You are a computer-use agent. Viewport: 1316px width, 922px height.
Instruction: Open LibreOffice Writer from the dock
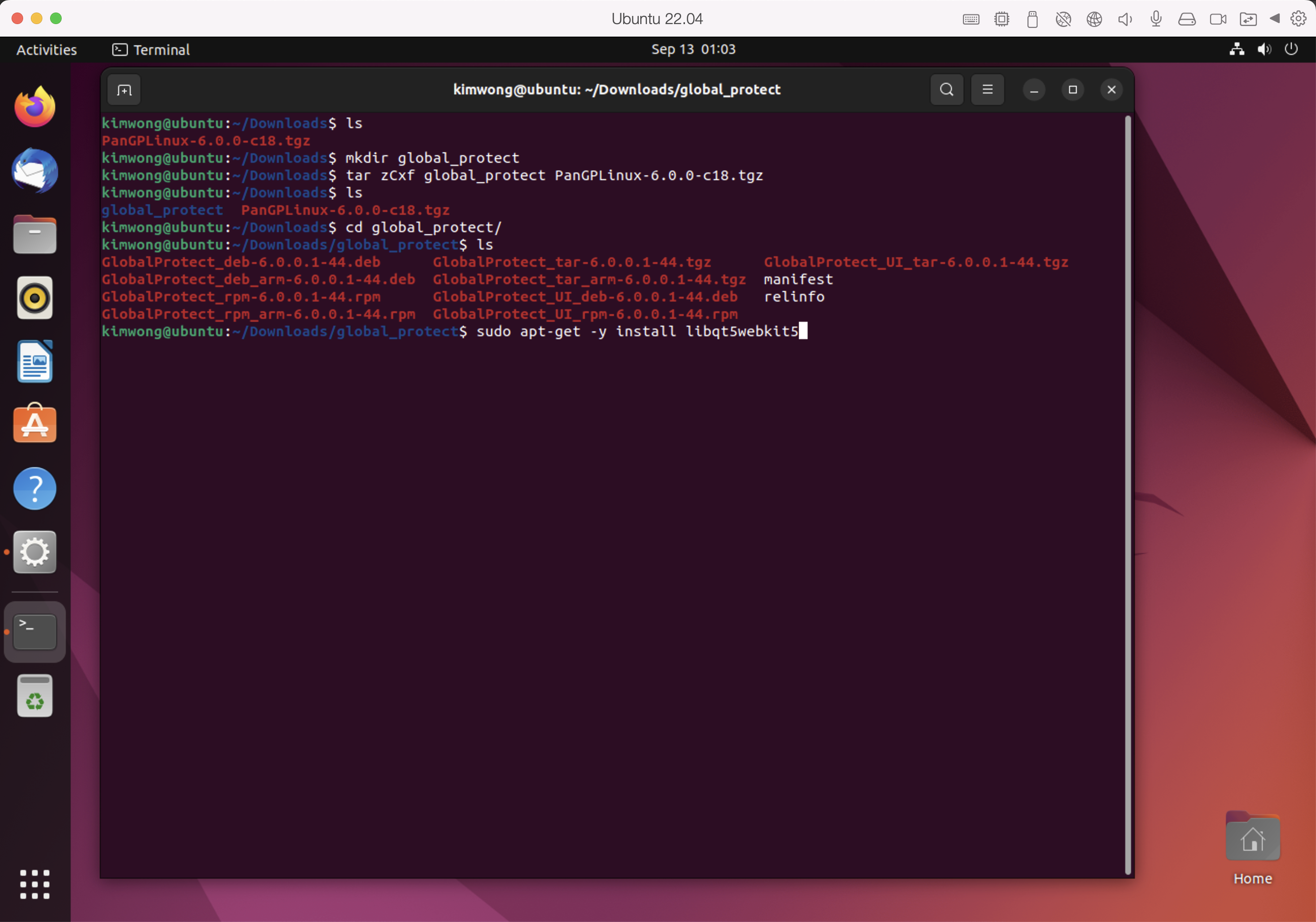pos(35,362)
